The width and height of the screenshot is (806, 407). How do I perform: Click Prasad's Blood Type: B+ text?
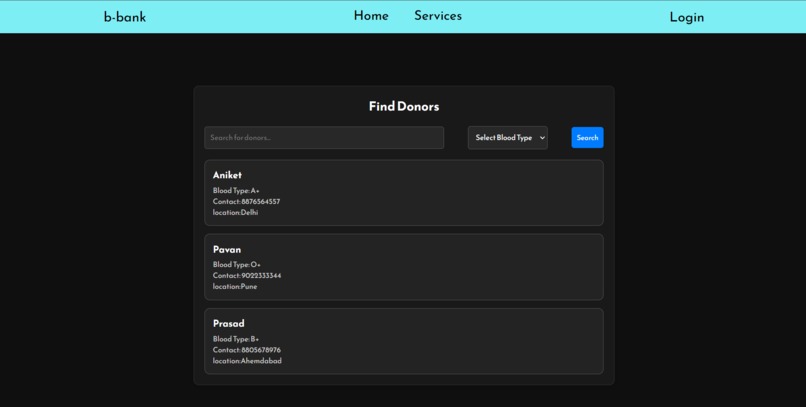coord(236,339)
